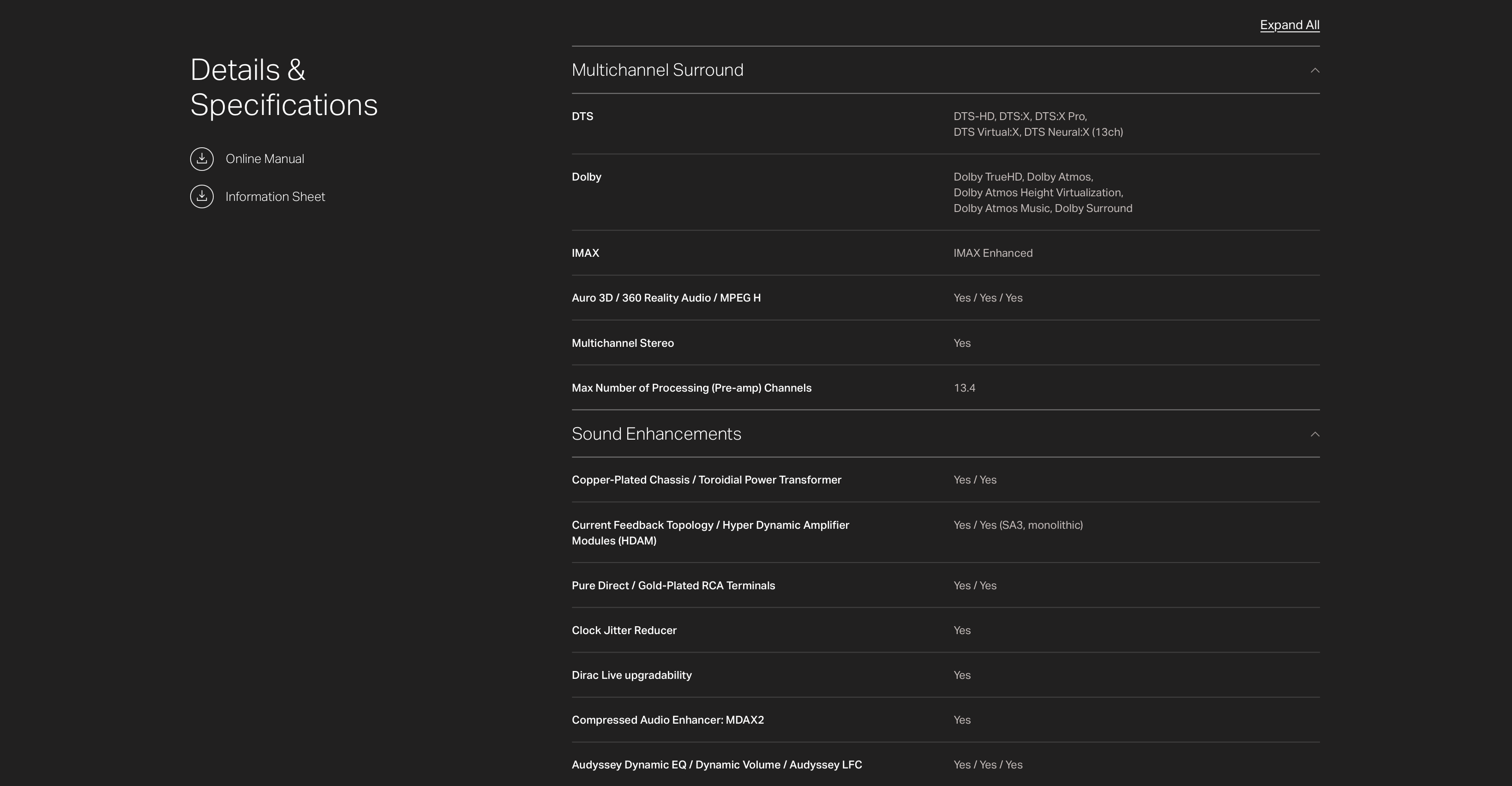
Task: Click the Dirac Live upgradability label
Action: (631, 675)
